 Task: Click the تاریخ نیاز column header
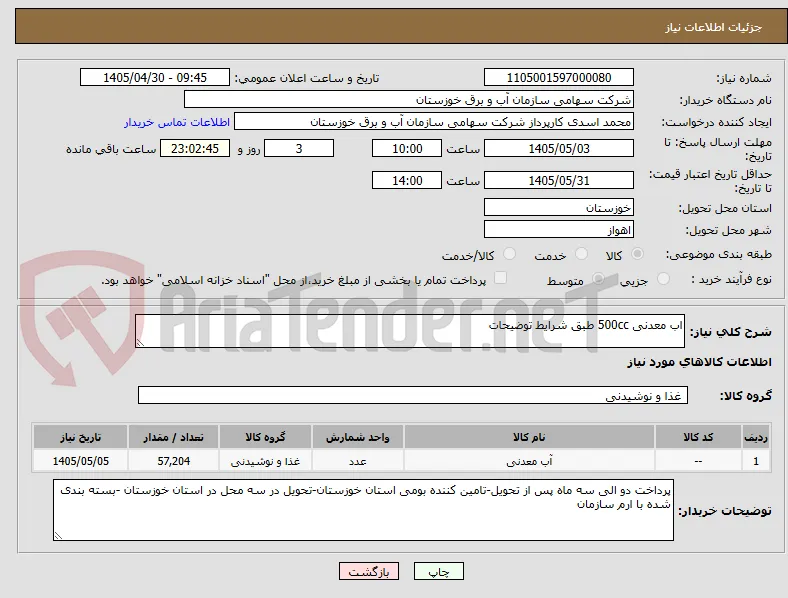tap(80, 437)
